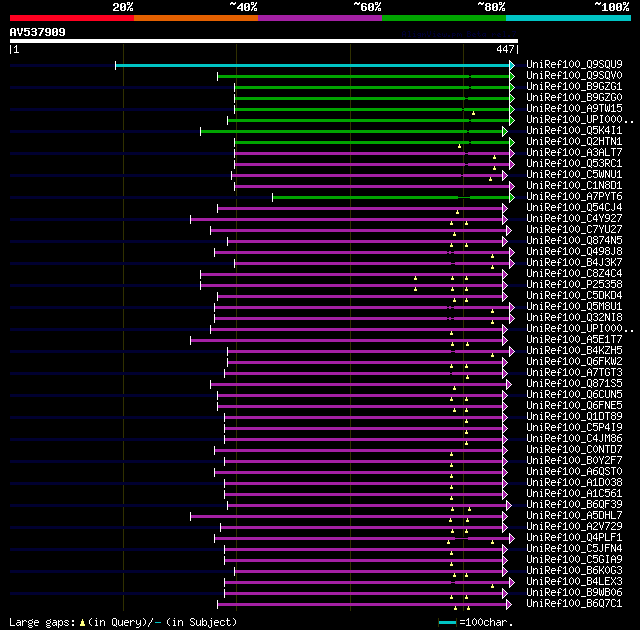Click the UniRef100_B9WB06 label
Image resolution: width=640 pixels, height=630 pixels.
click(x=574, y=593)
